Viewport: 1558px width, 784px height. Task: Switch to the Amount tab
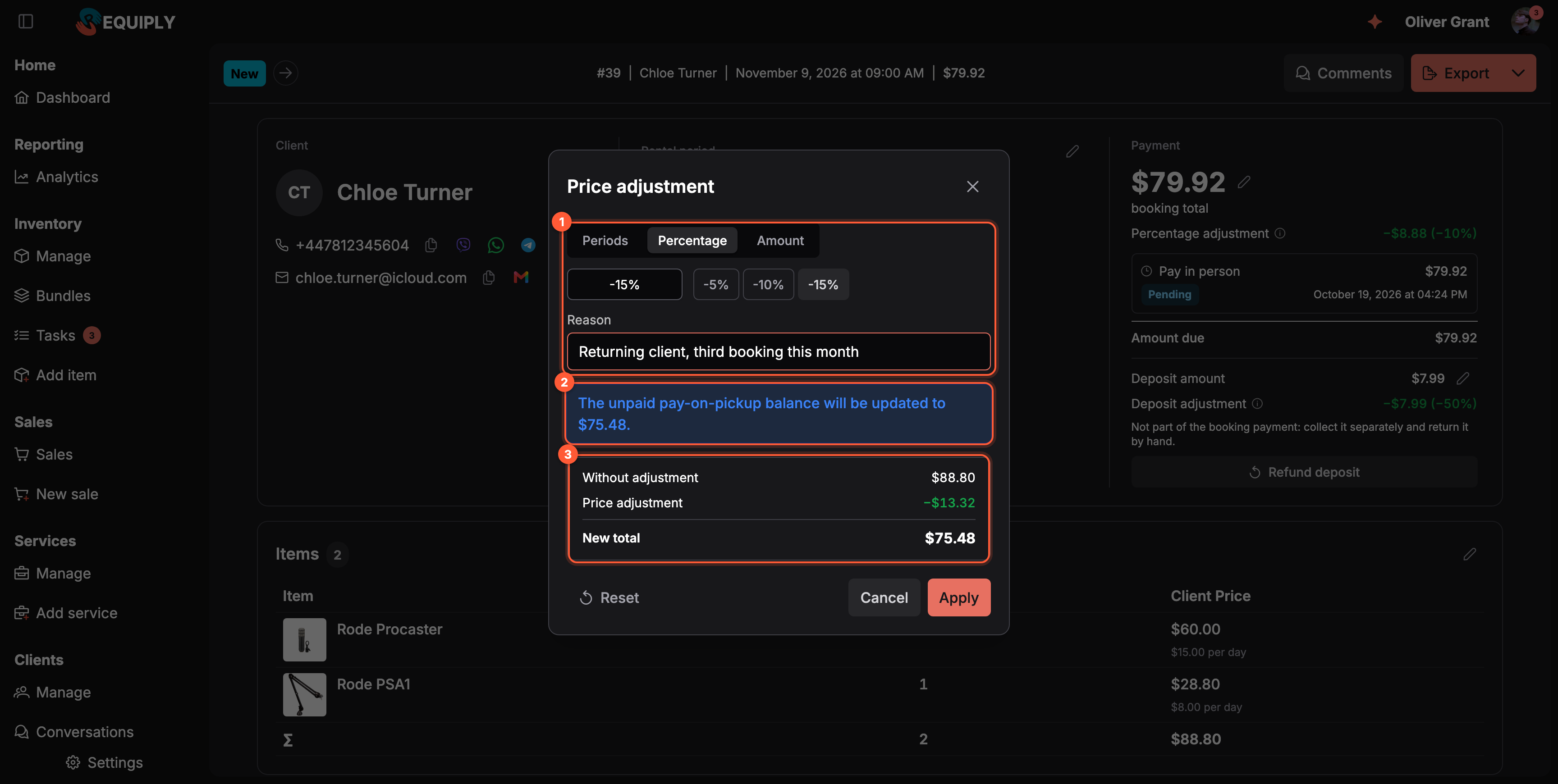click(780, 241)
